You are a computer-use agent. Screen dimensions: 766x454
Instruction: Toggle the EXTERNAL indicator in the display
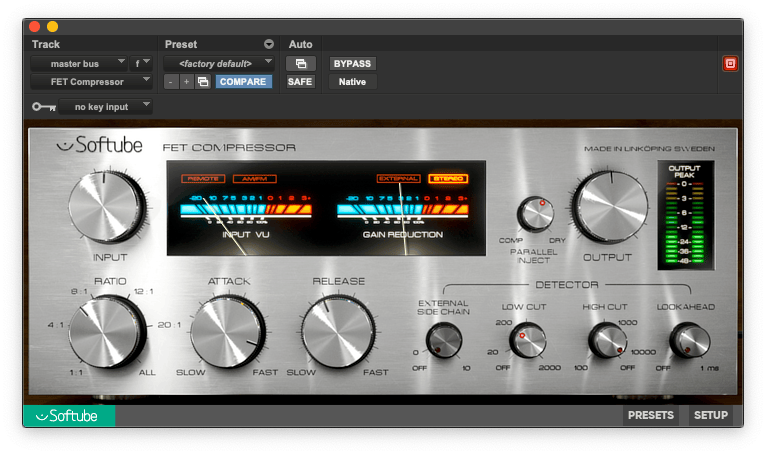399,179
